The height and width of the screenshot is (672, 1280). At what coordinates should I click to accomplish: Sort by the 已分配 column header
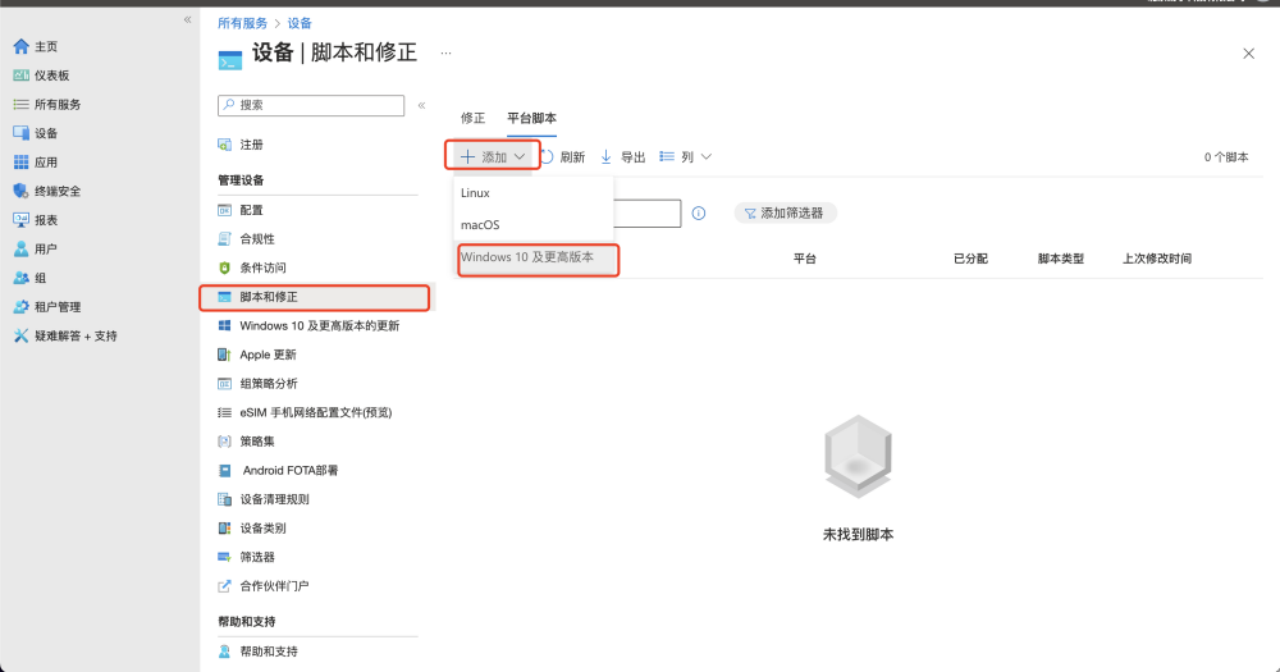[970, 258]
